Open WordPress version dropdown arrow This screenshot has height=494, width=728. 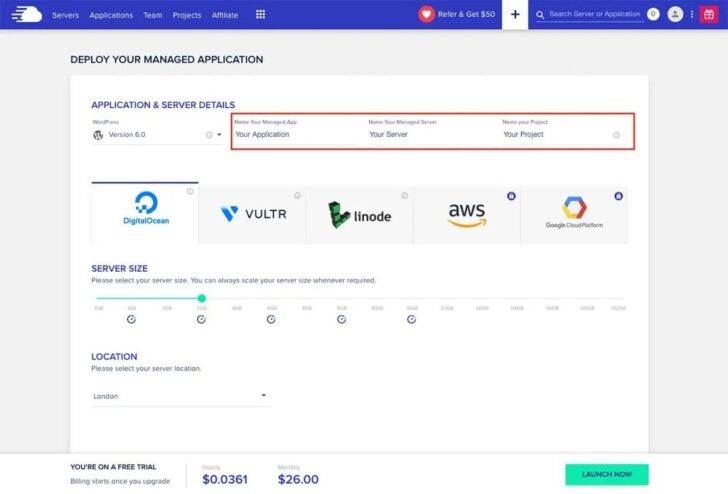coord(219,135)
